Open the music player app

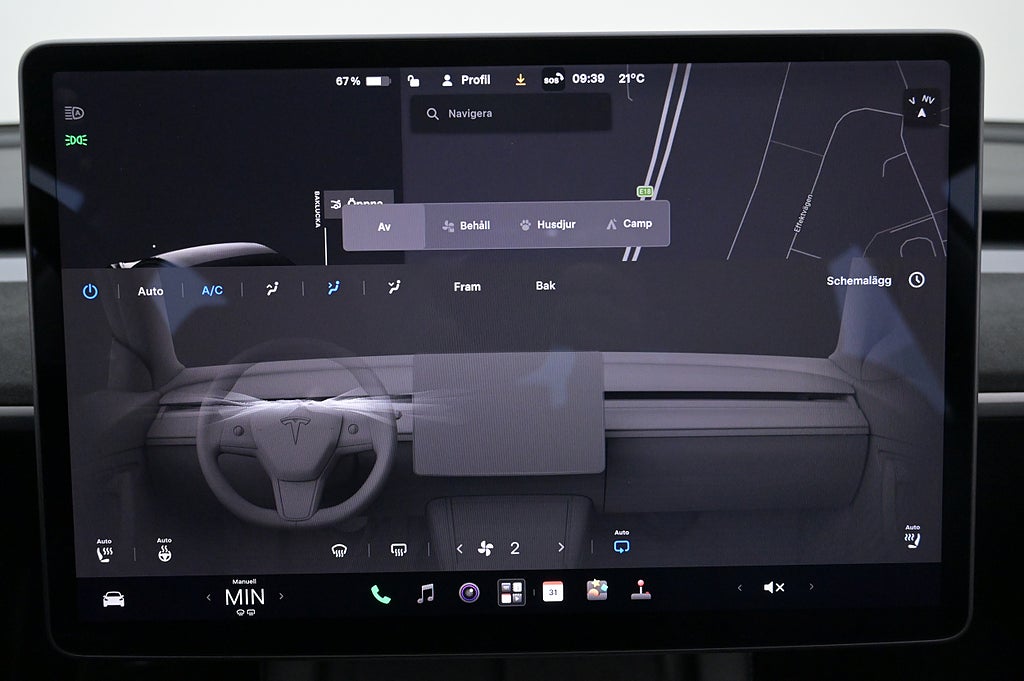click(426, 594)
